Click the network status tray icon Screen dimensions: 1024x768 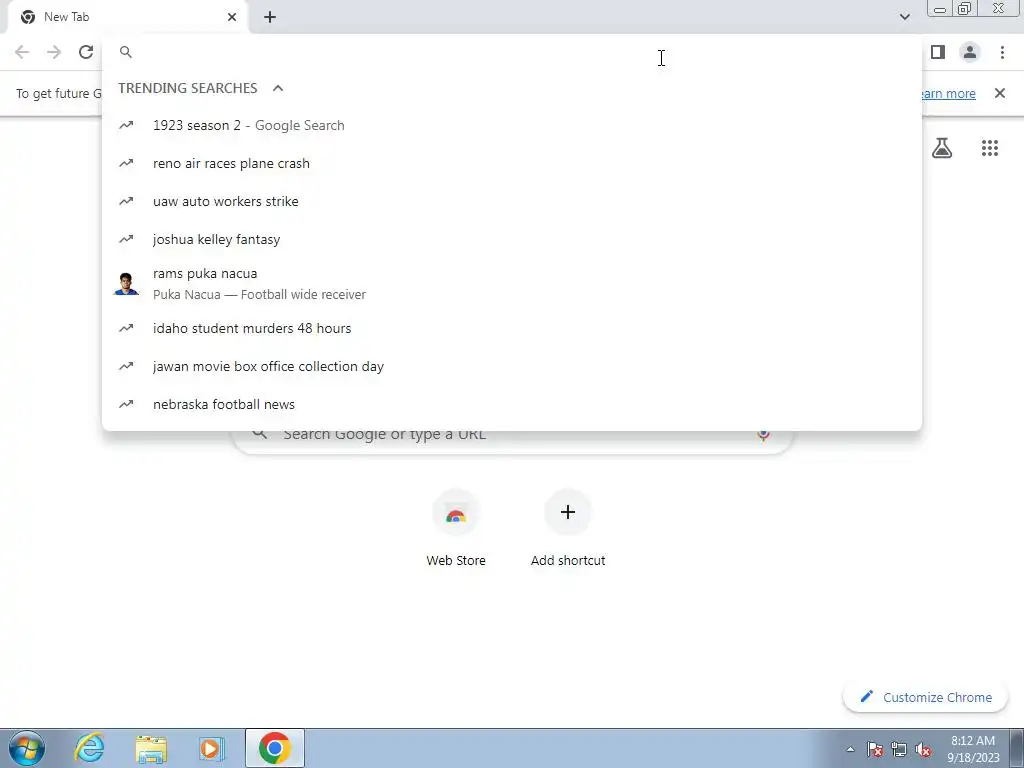point(899,749)
